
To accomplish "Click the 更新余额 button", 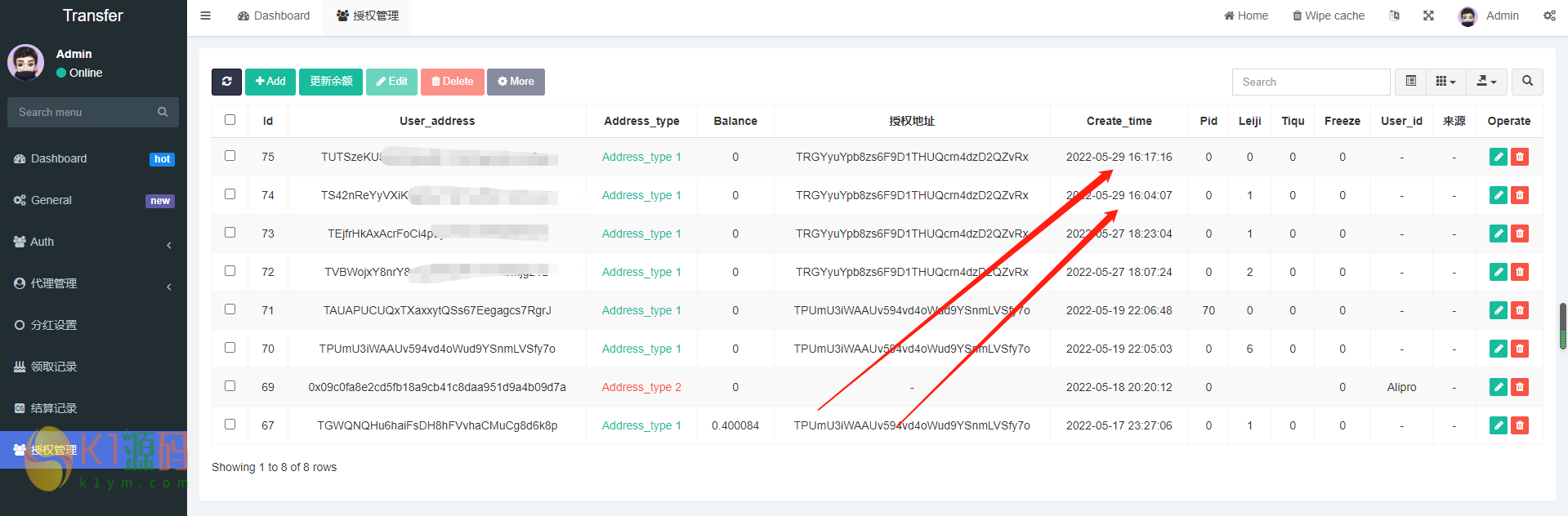I will [x=331, y=82].
